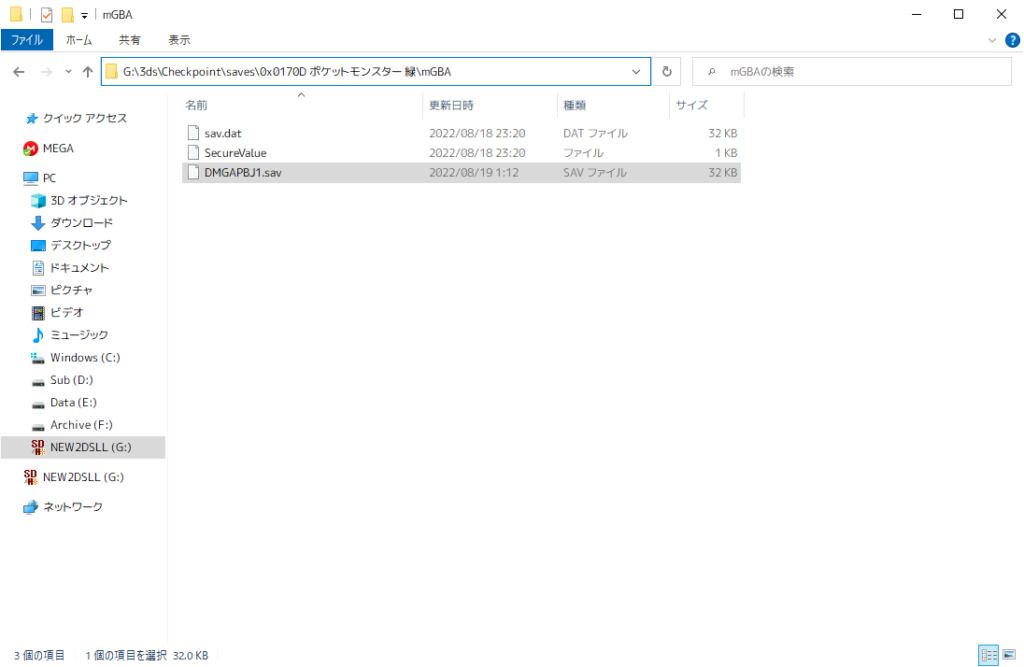Switch to large icons view layout icon
This screenshot has width=1024, height=667.
click(x=1010, y=655)
